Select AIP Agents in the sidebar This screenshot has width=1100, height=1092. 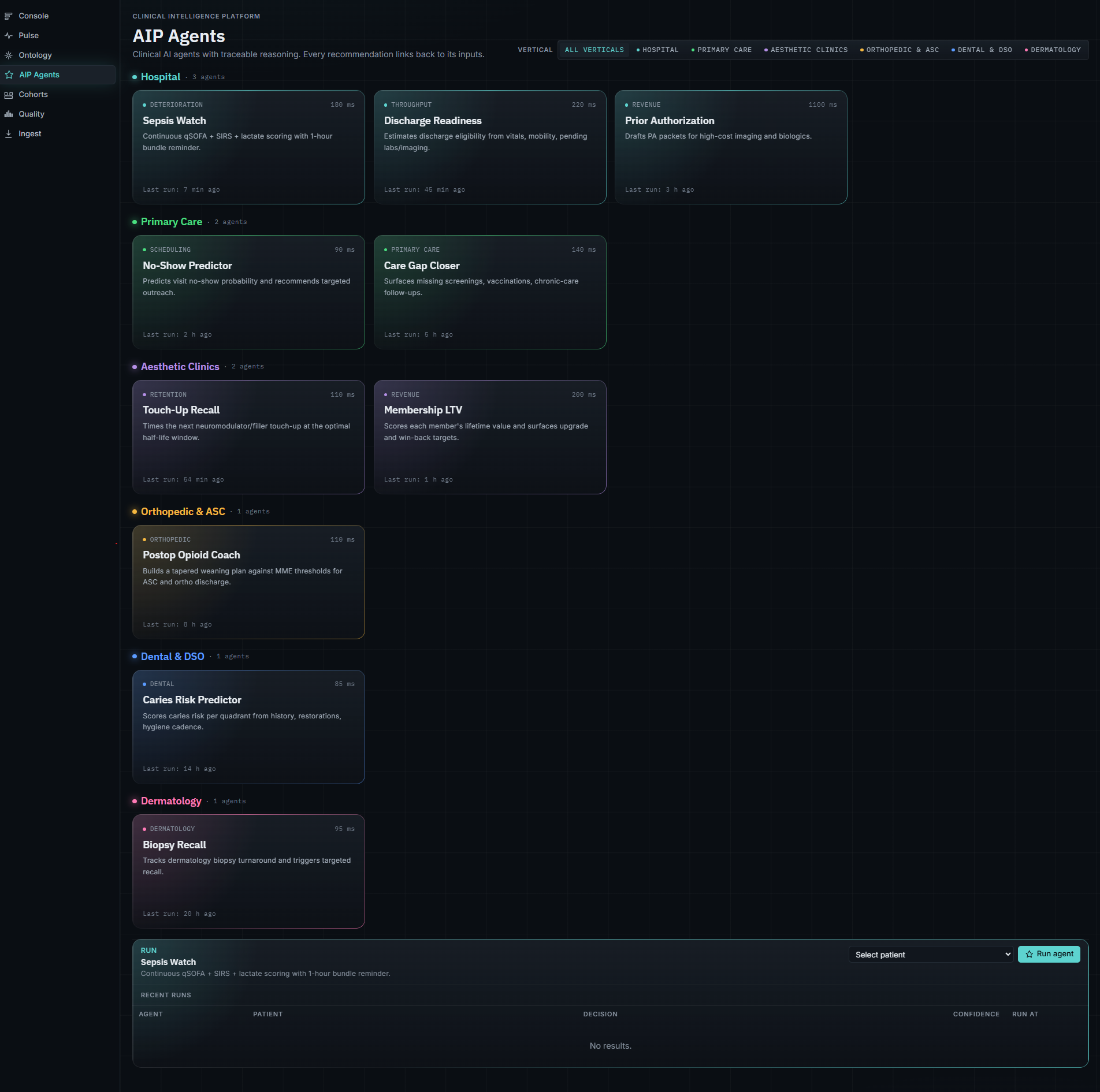(58, 75)
